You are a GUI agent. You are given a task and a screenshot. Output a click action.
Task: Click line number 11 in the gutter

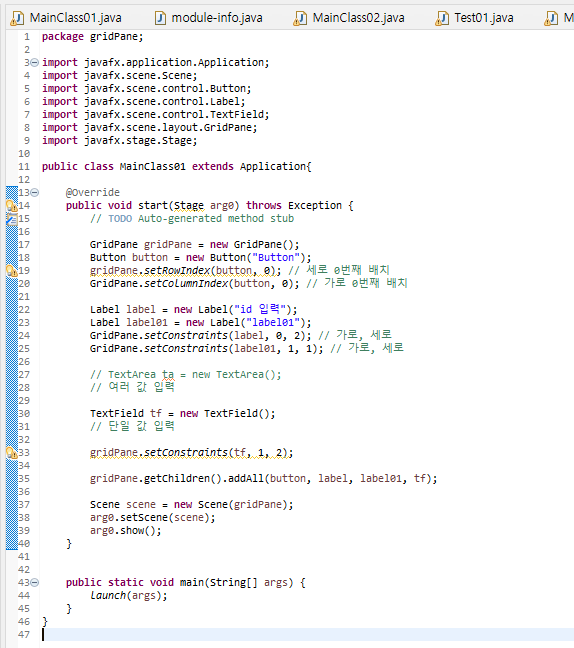pos(24,167)
